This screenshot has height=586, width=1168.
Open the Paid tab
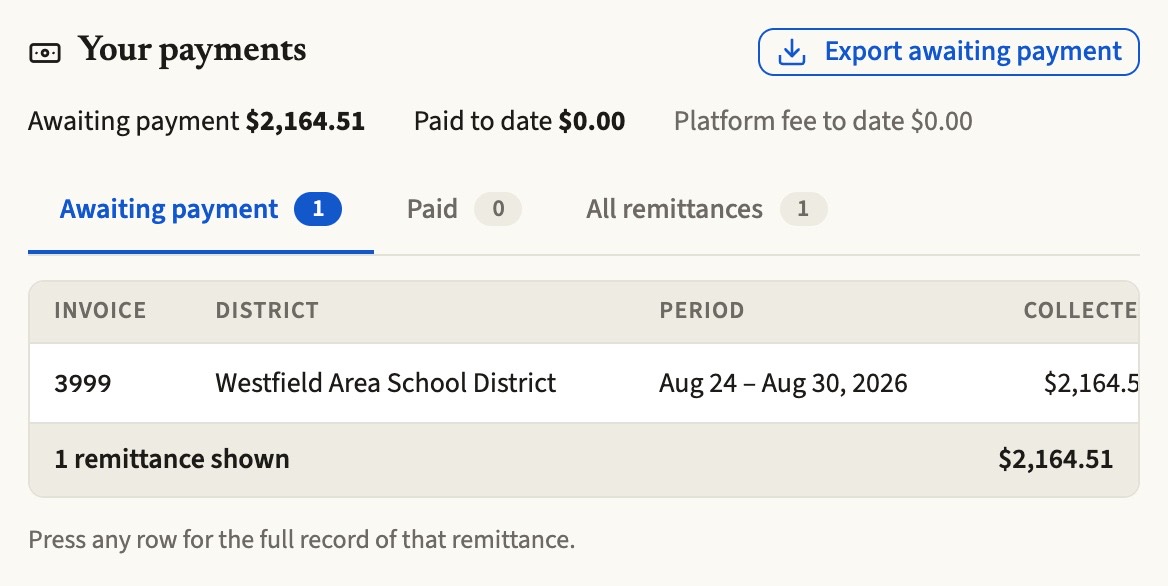tap(464, 209)
